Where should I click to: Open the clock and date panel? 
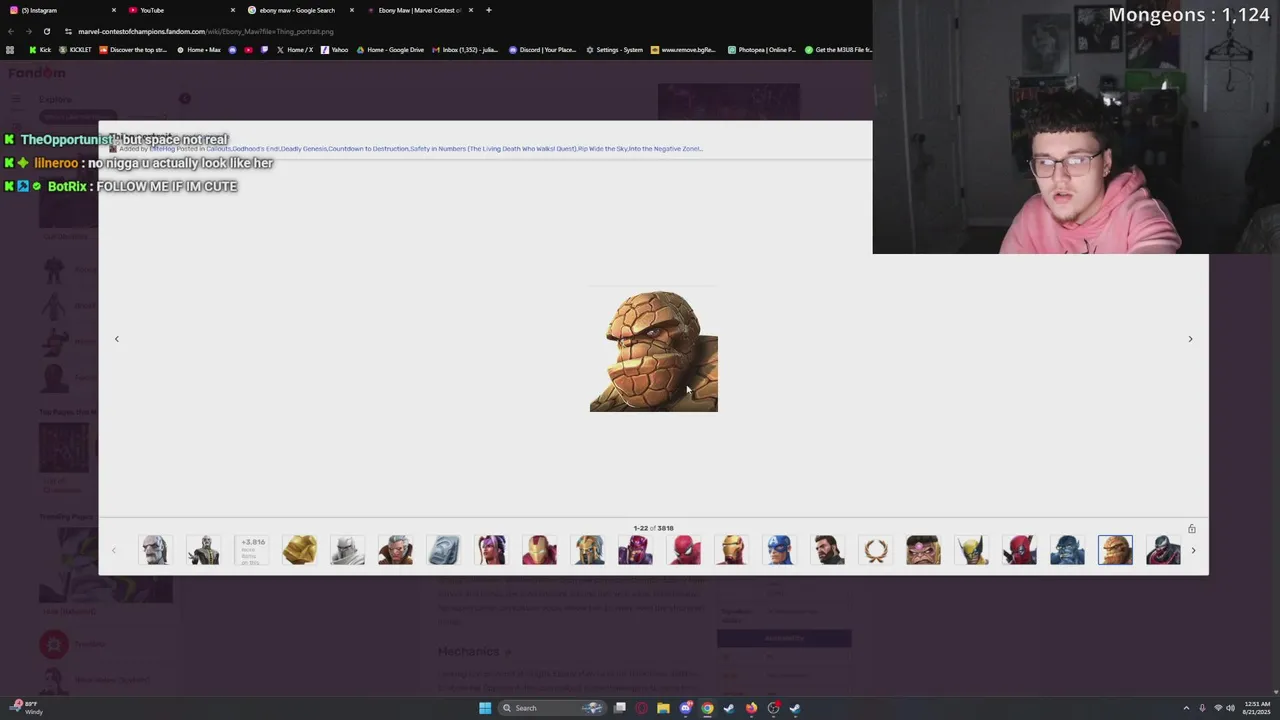tap(1256, 708)
